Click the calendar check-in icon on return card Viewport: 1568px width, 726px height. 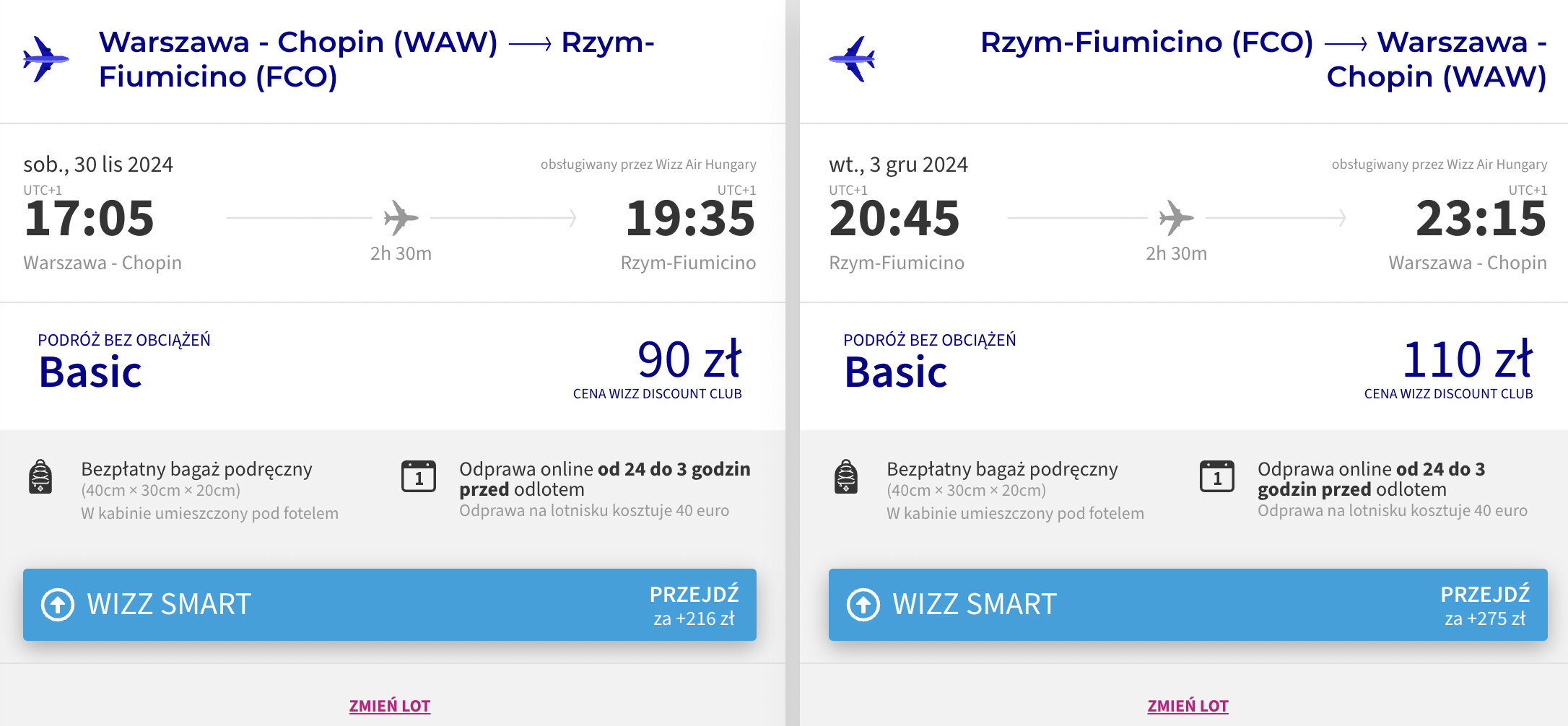tap(1217, 476)
